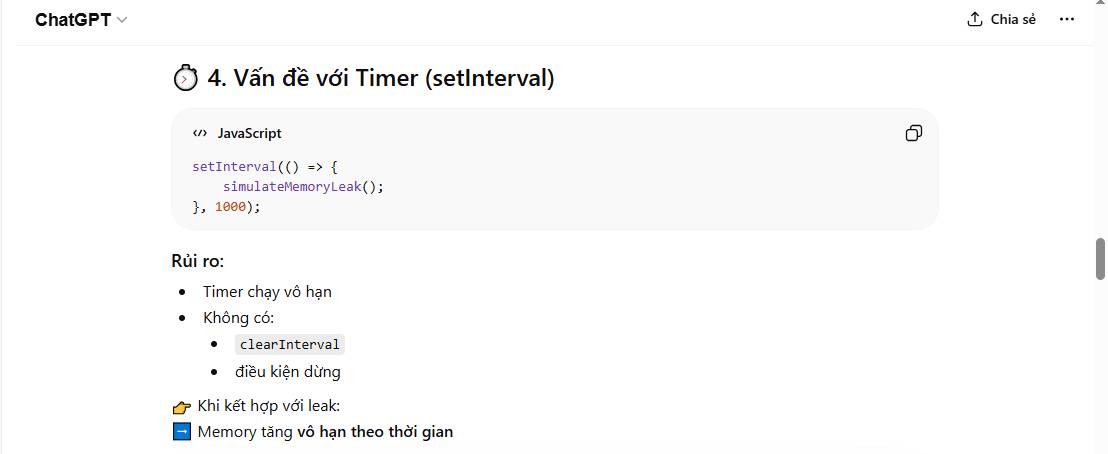Open the ChatGPT model selector dropdown

click(81, 20)
